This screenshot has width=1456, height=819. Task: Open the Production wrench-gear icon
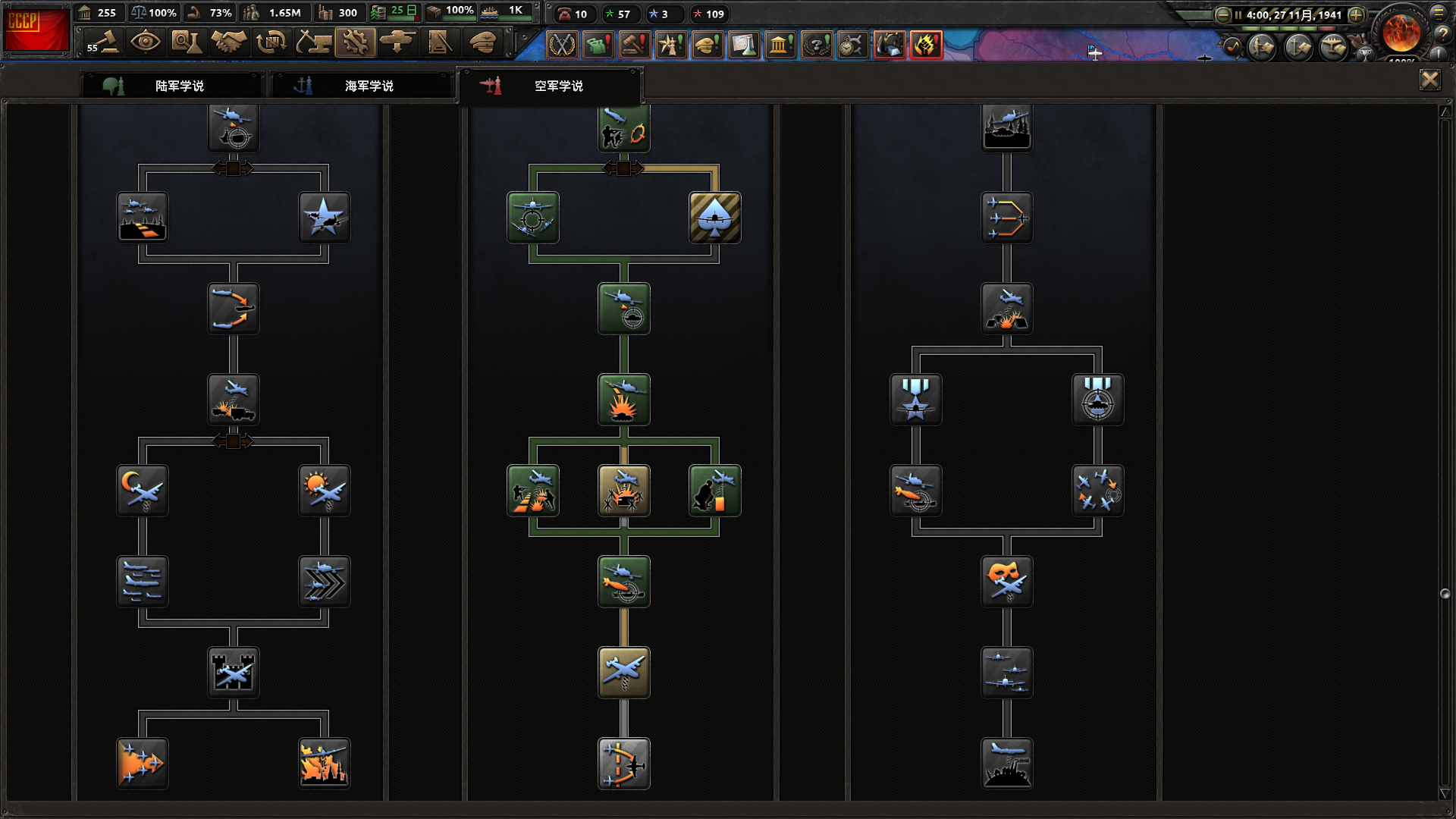355,42
